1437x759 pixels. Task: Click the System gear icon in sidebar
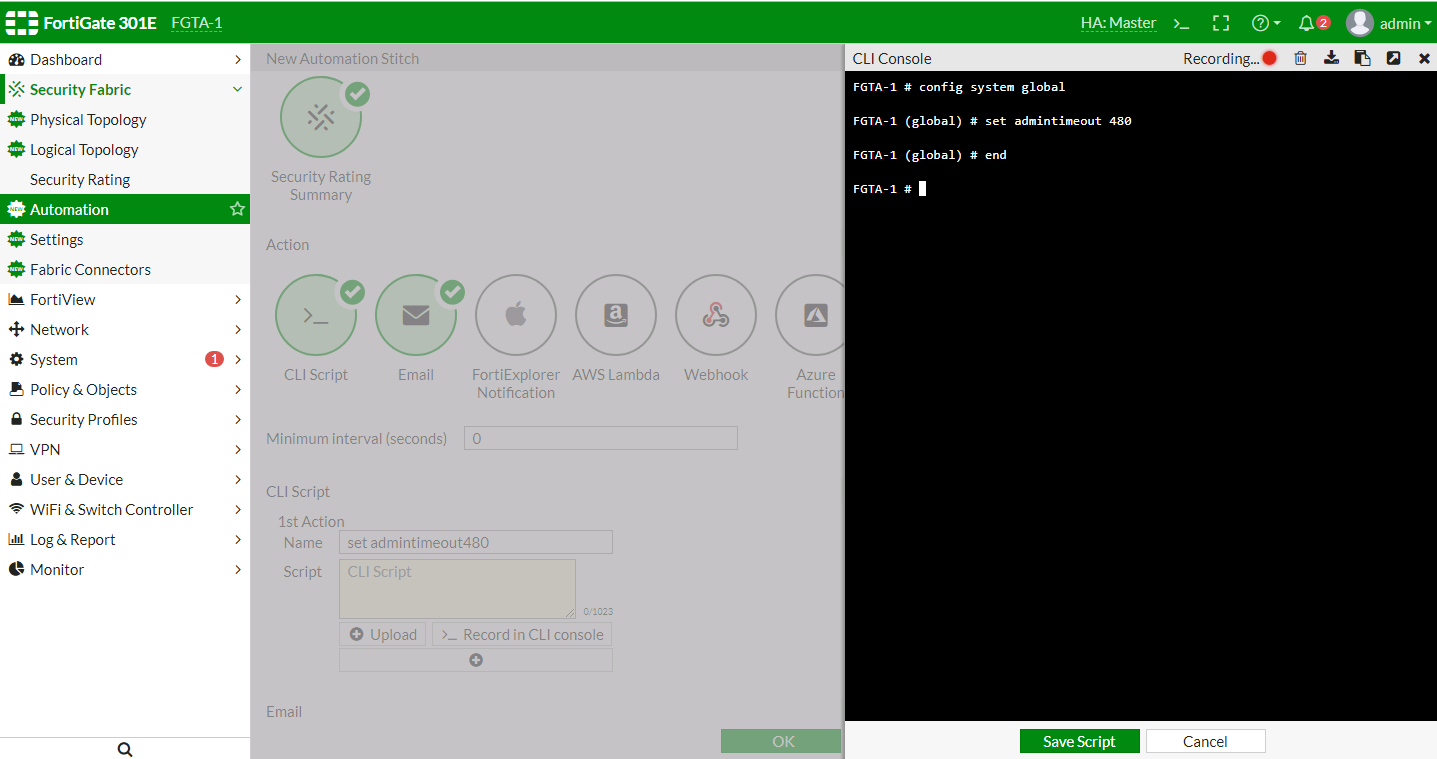(x=16, y=359)
